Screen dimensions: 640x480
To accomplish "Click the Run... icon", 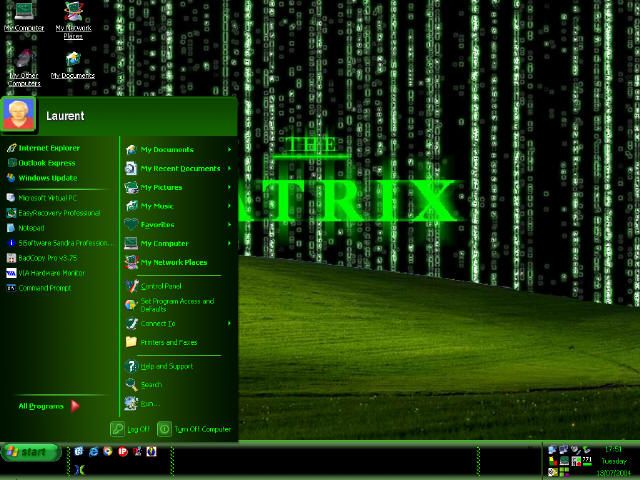I will coord(131,403).
